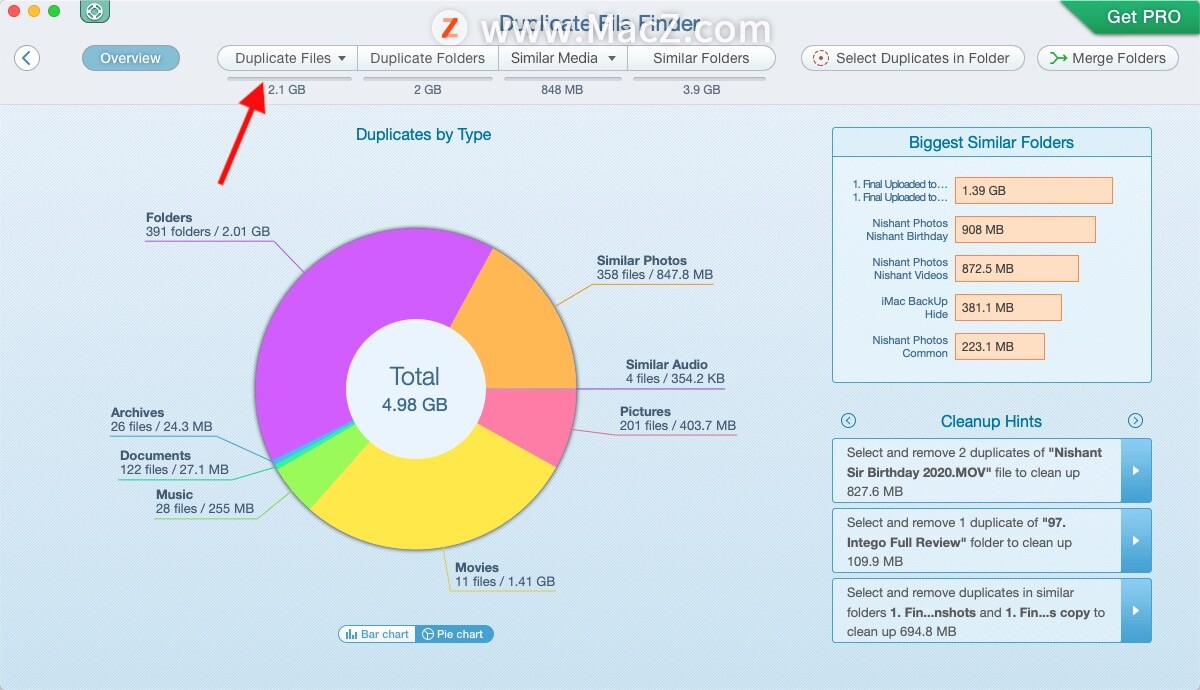The image size is (1200, 690).
Task: Open hint arrow for 97. Intego Full Review
Action: [x=1136, y=540]
